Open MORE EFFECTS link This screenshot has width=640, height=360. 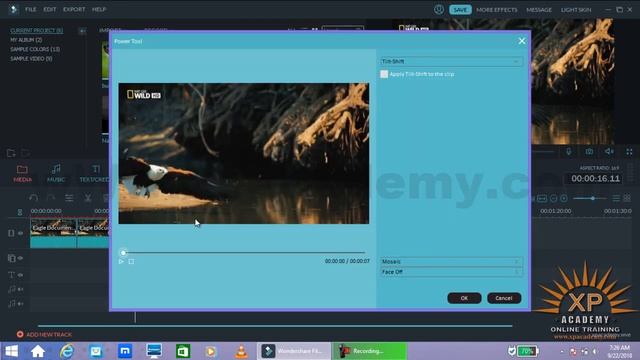pyautogui.click(x=496, y=10)
